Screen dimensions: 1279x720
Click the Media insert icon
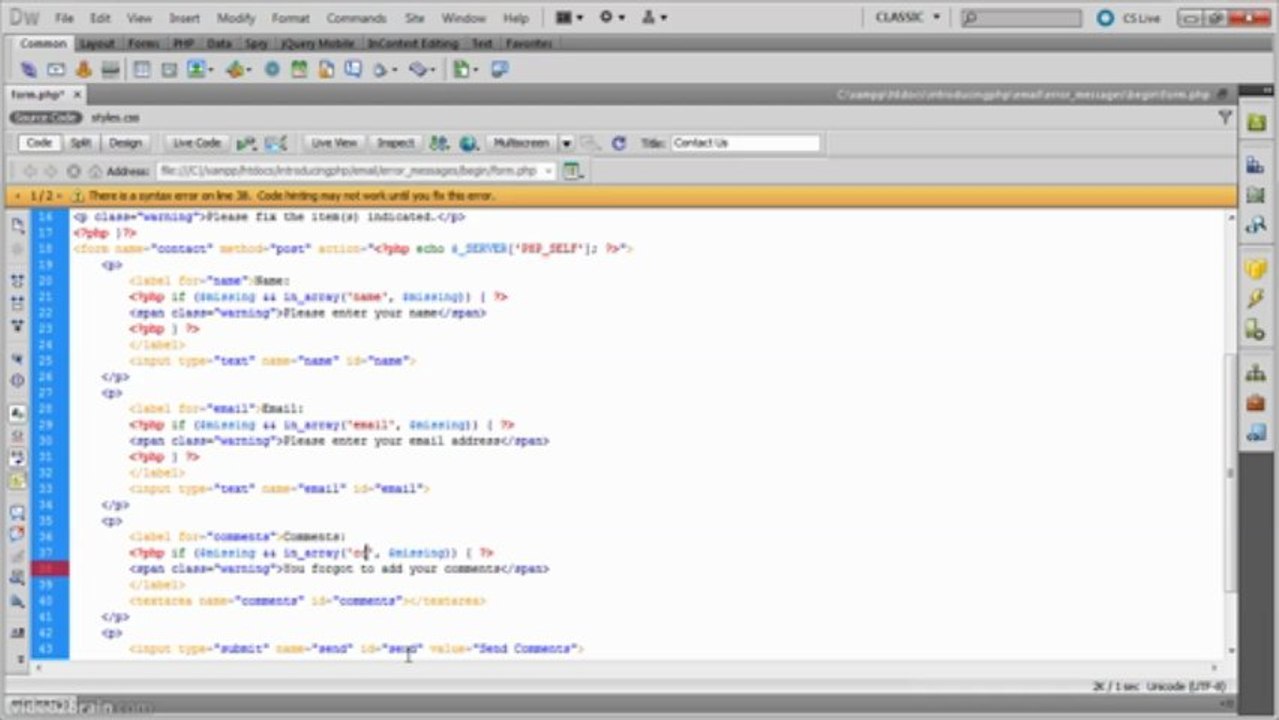point(238,70)
